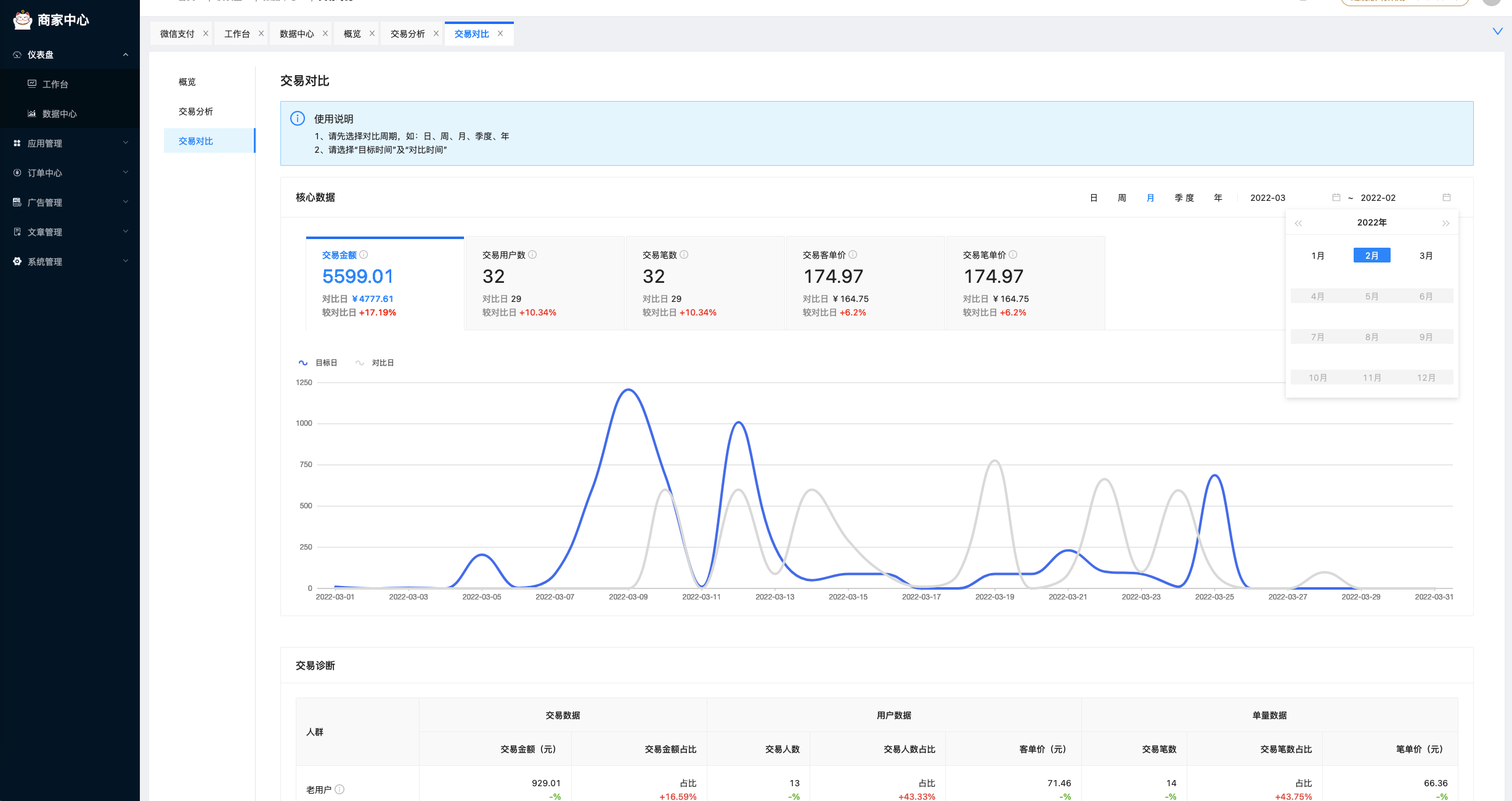
Task: Switch to the 微信支付 tab
Action: coord(177,34)
